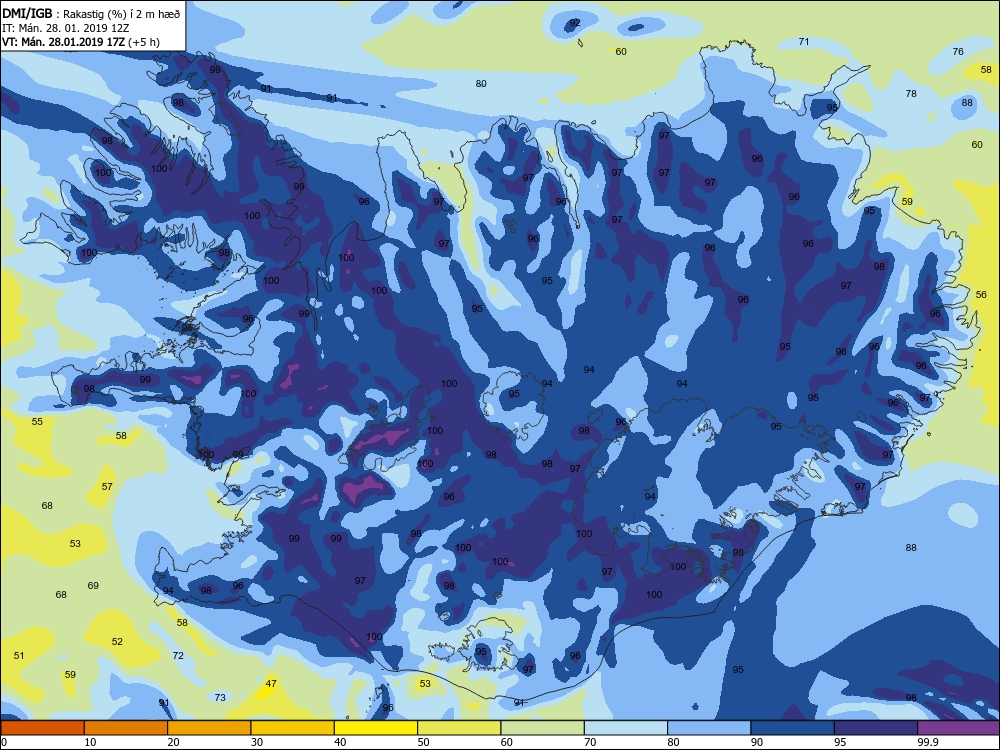Screen dimensions: 1000x750
Task: Pick the purple above-99.9 legend swatch
Action: coord(959,728)
